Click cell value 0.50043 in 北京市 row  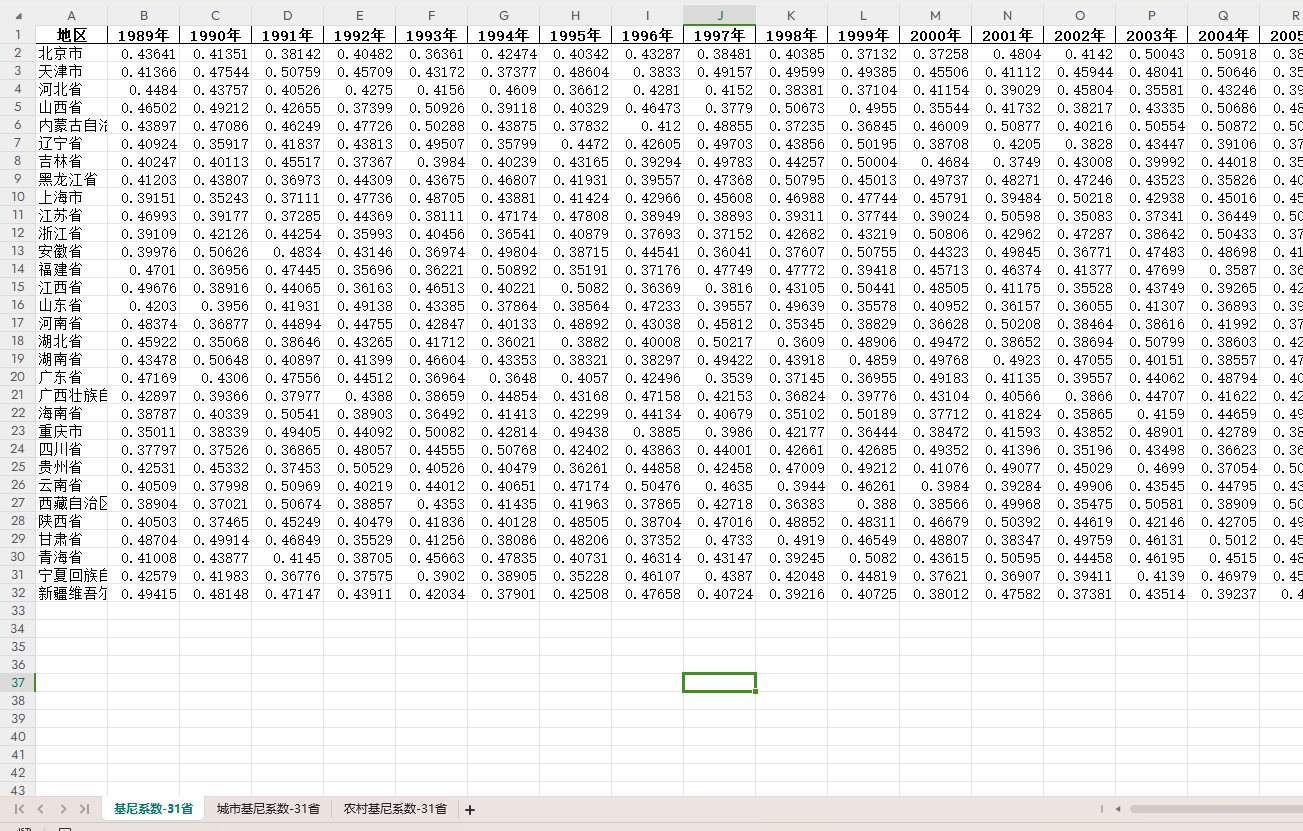tap(1151, 52)
